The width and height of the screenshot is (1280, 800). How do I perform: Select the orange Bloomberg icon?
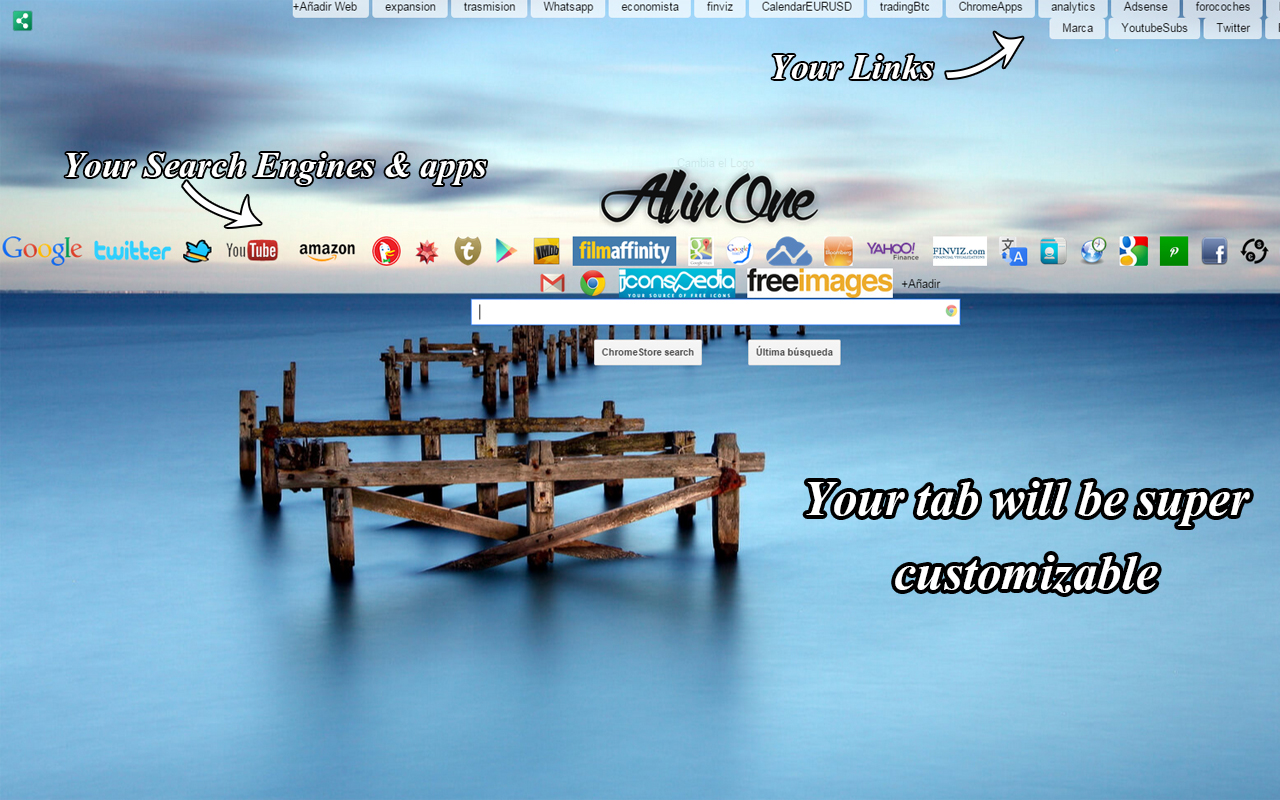(838, 251)
